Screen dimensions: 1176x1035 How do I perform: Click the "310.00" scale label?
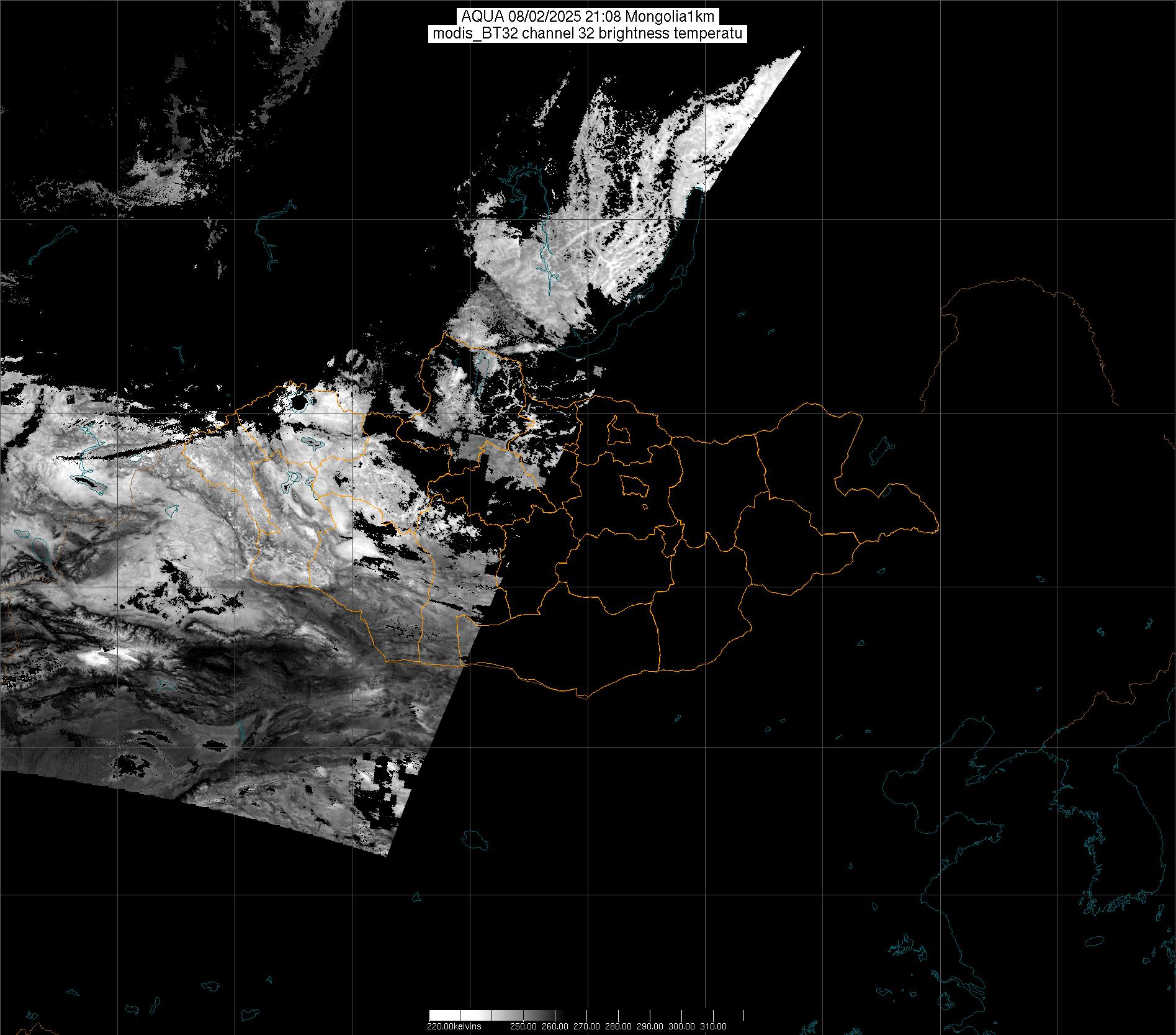point(713,1026)
